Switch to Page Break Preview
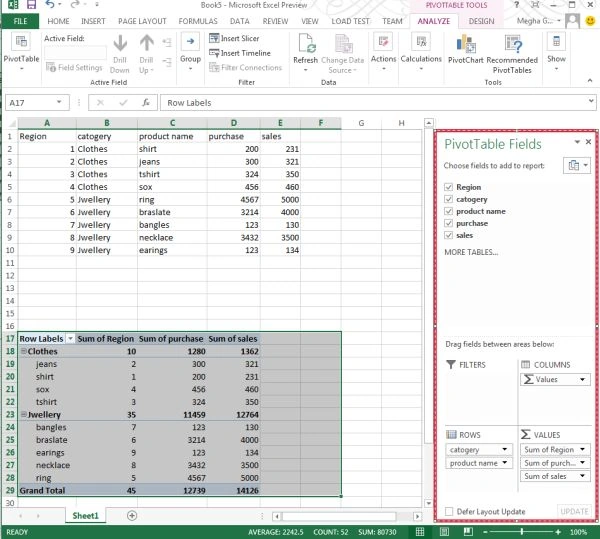This screenshot has height=539, width=600. pyautogui.click(x=468, y=532)
